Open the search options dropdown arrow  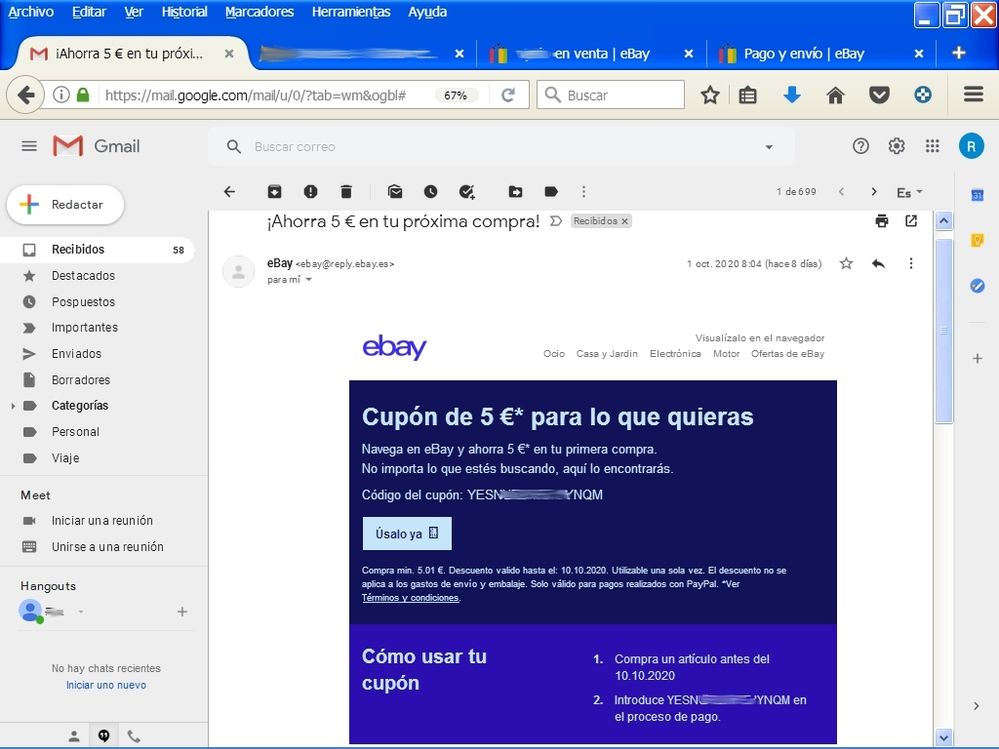coord(768,145)
